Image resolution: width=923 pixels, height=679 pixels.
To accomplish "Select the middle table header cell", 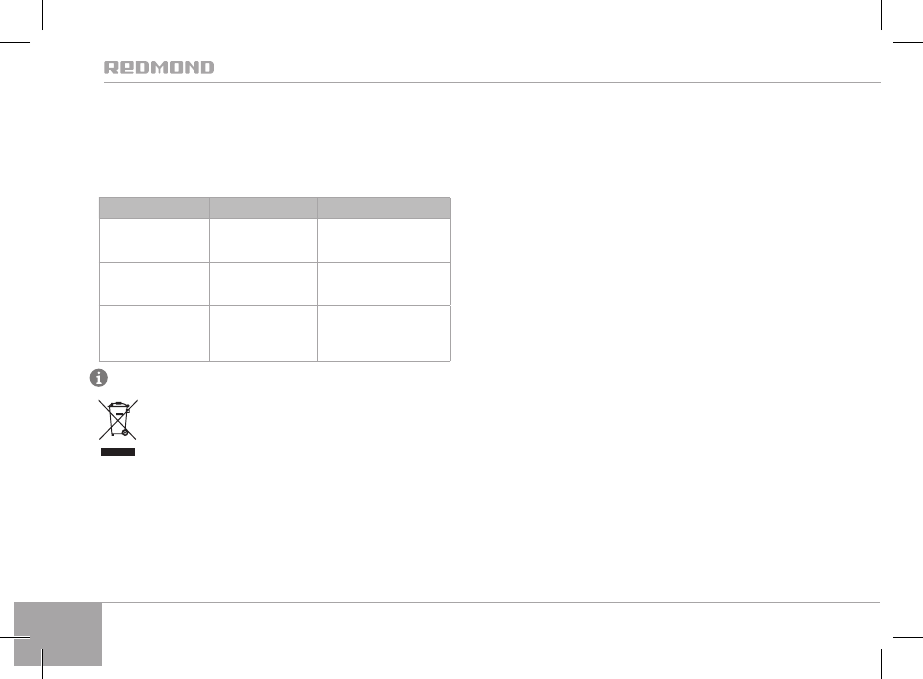I will click(263, 208).
